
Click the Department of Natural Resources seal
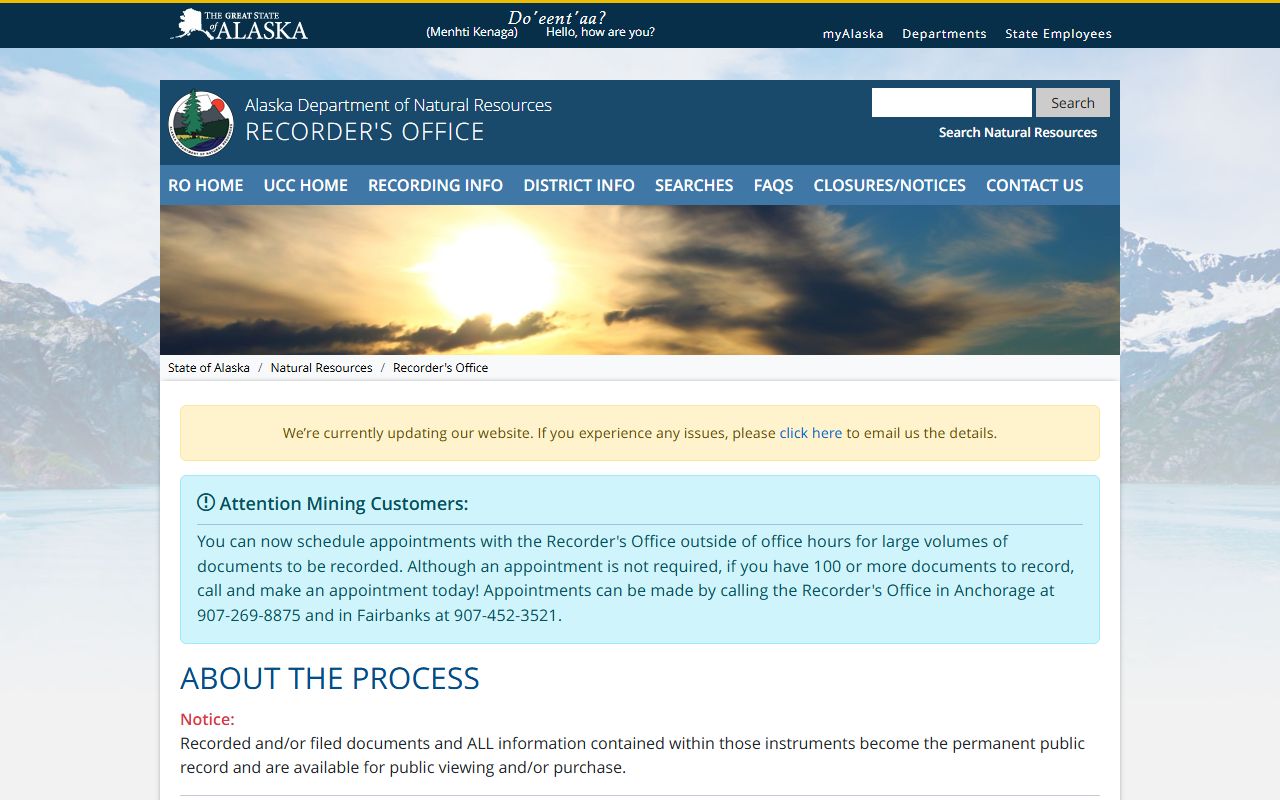tap(201, 123)
